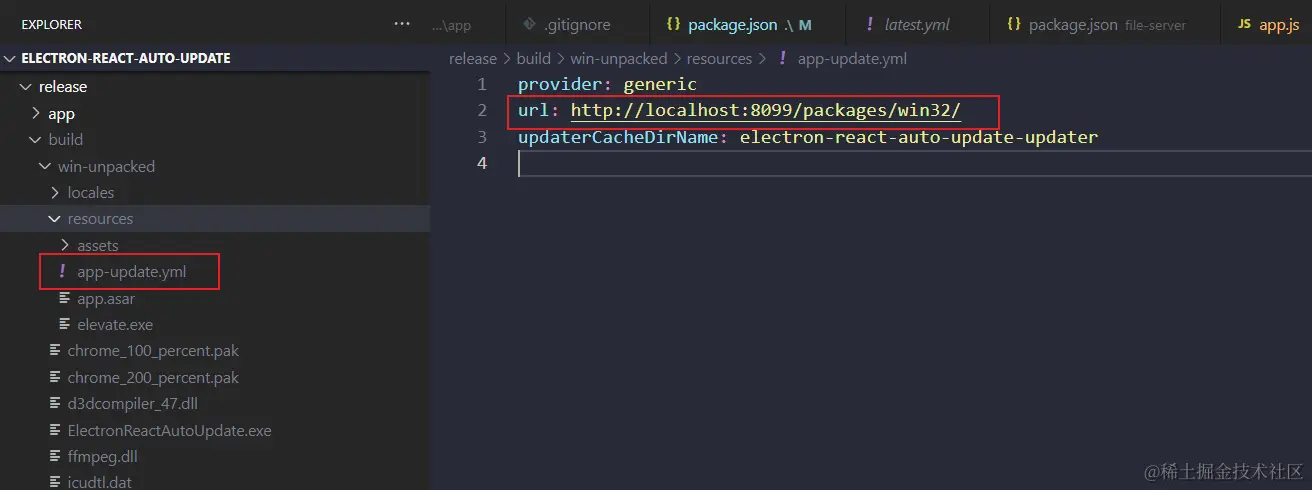Select app.asar file in explorer

coord(105,298)
